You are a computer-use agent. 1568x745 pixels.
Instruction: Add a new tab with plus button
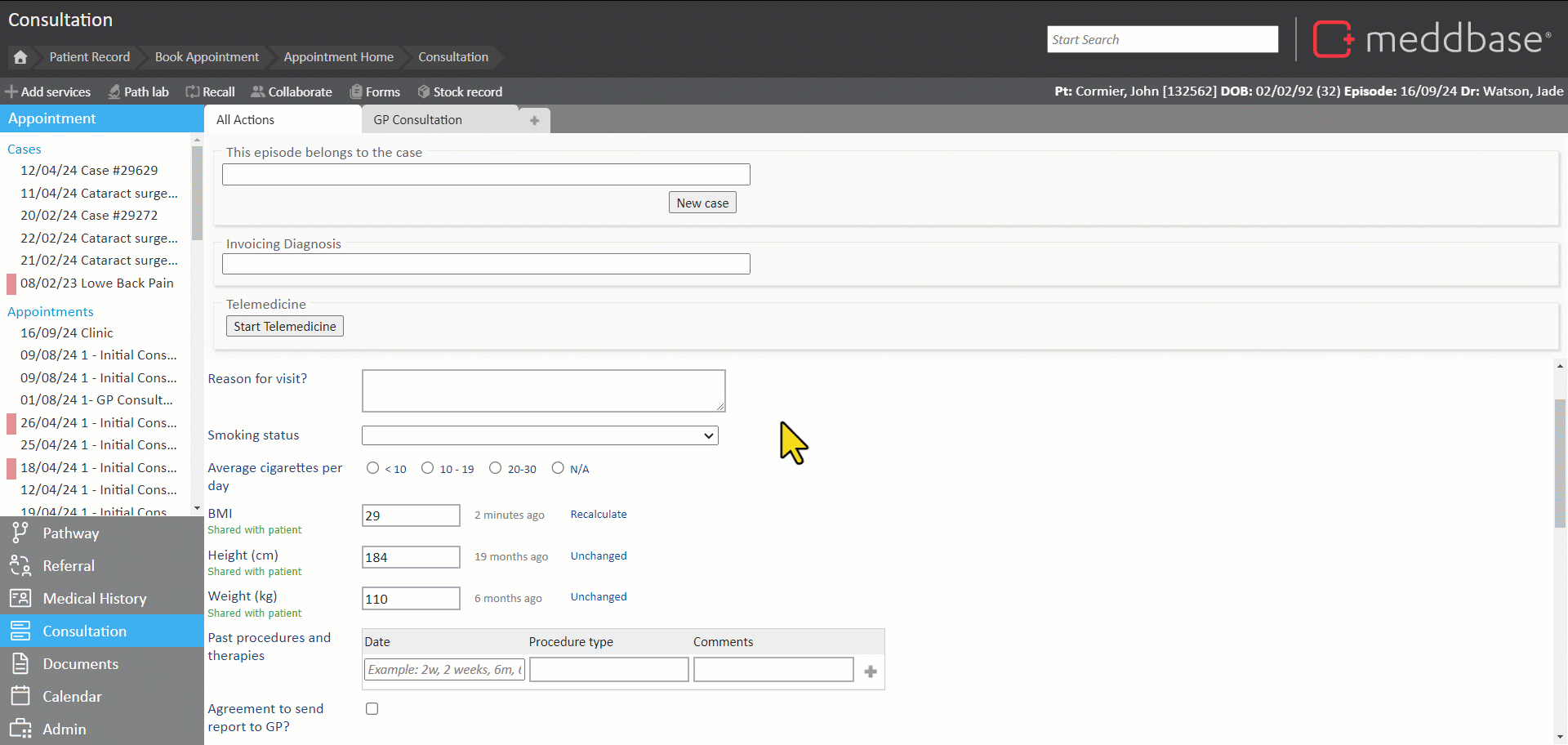coord(534,120)
